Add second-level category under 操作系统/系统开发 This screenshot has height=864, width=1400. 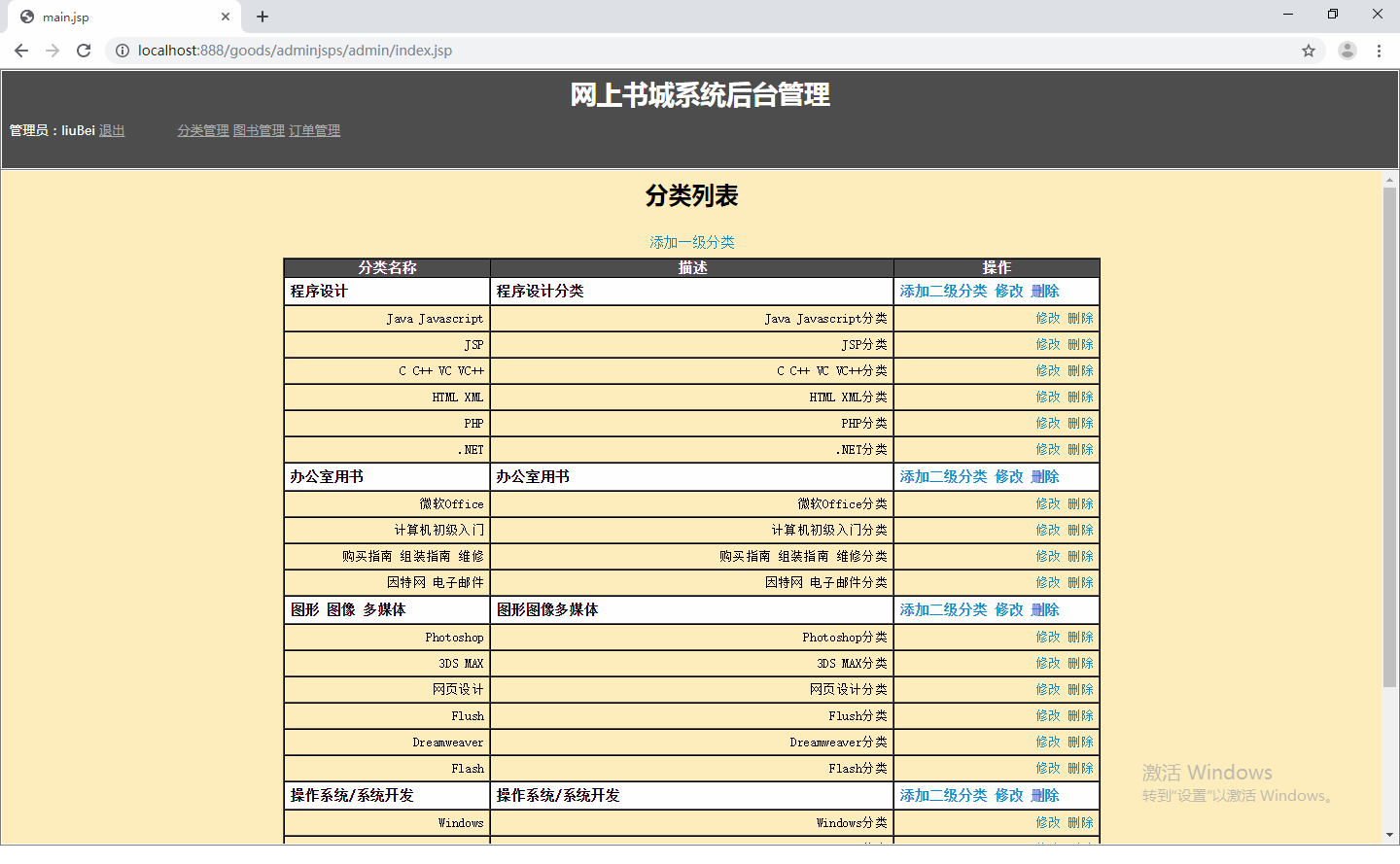pyautogui.click(x=943, y=795)
